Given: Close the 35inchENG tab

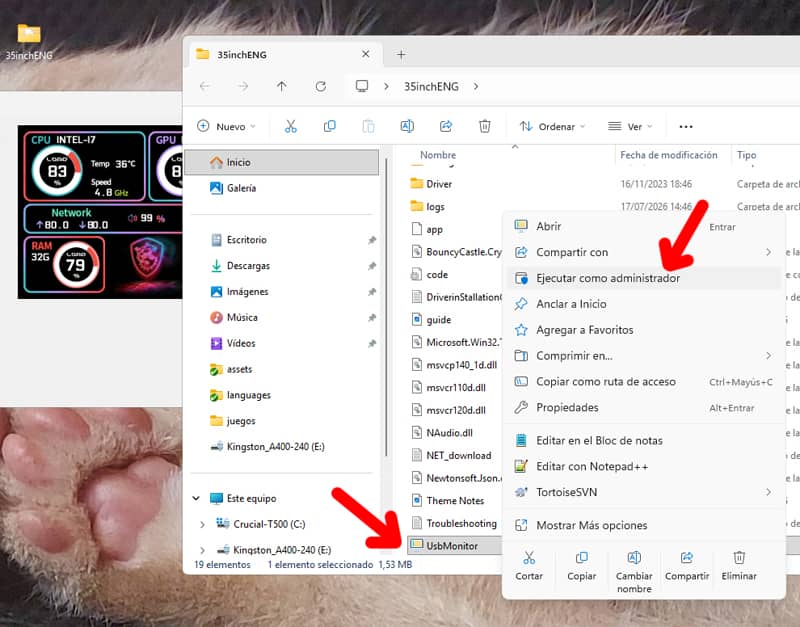Looking at the screenshot, I should [365, 54].
